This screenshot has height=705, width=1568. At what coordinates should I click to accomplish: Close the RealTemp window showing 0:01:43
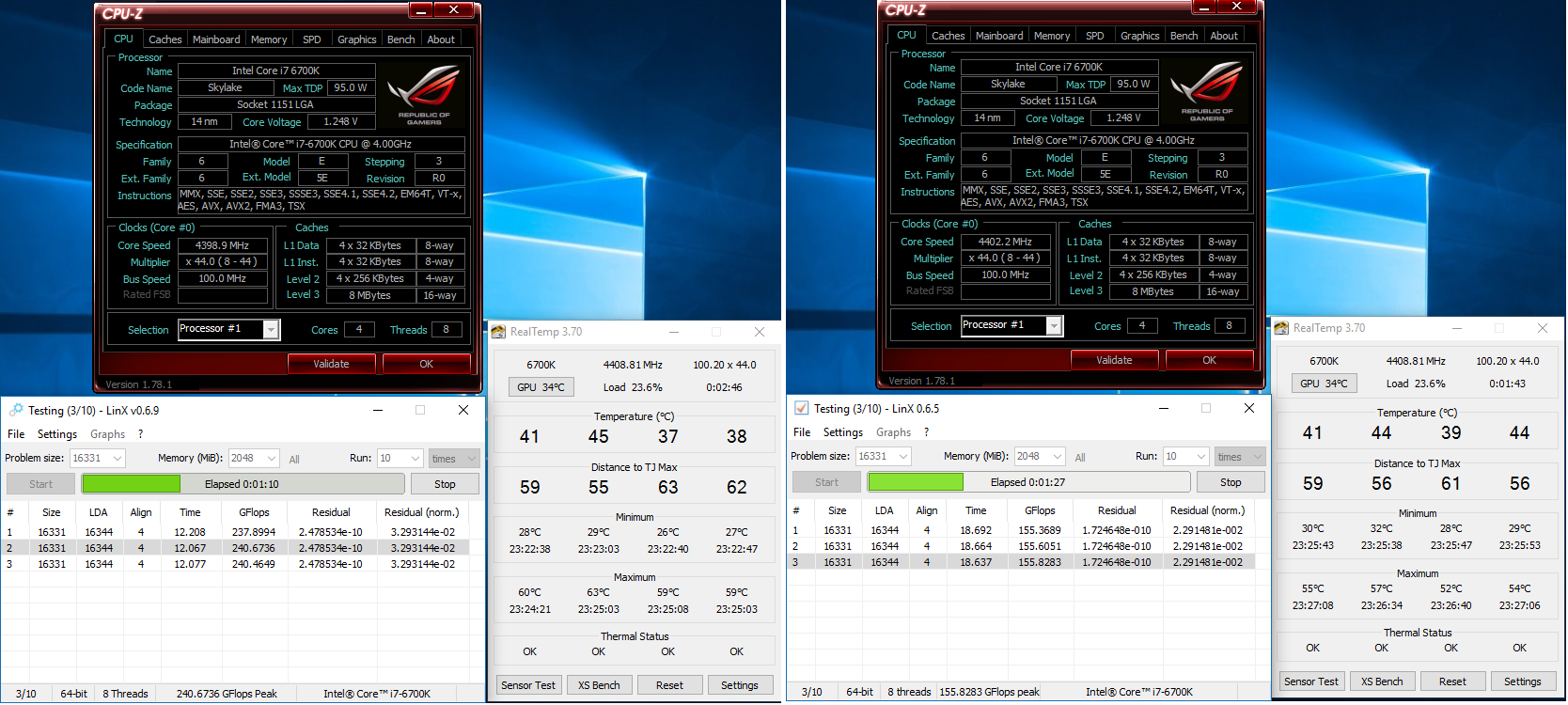(1543, 328)
